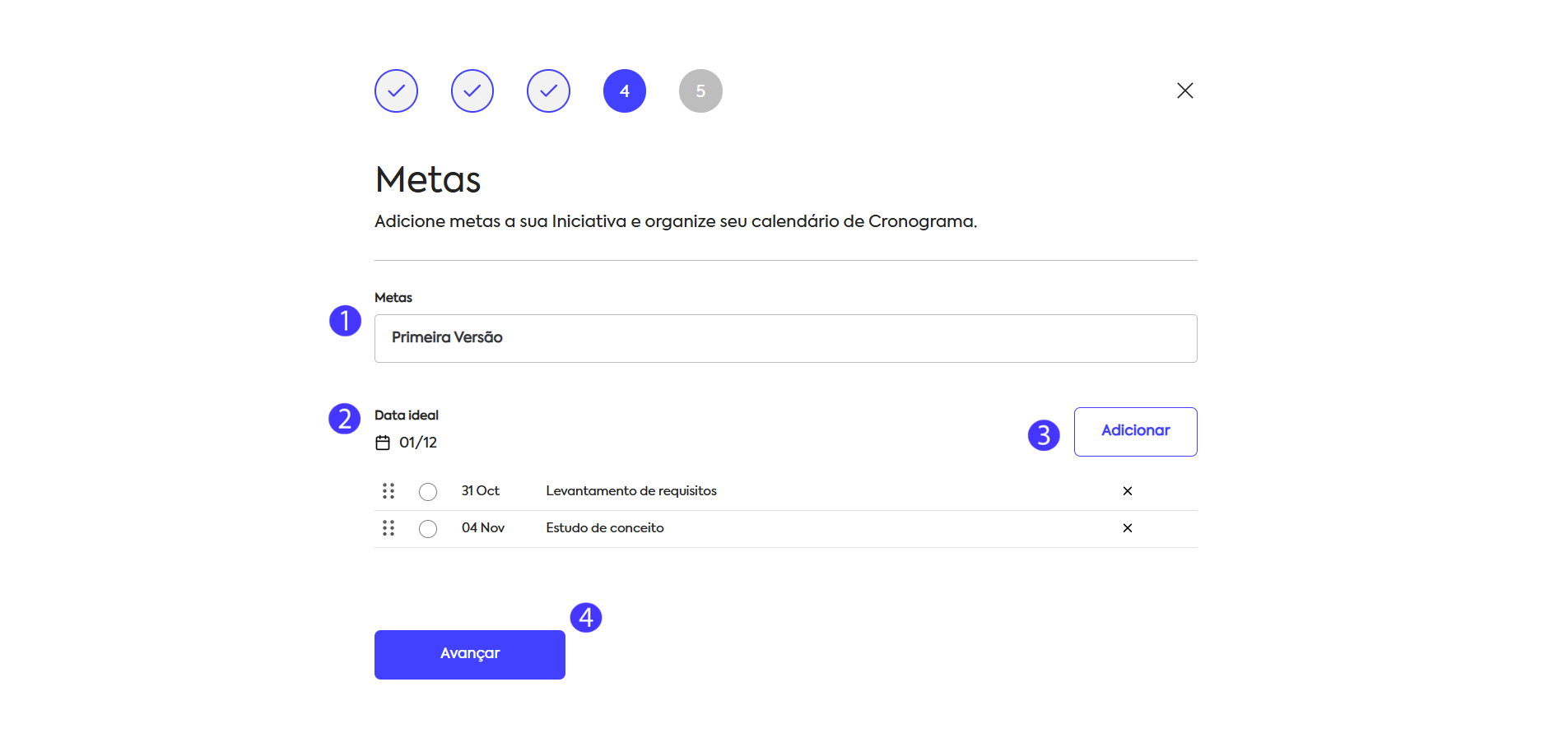
Task: Close the Metas wizard dialog
Action: (1184, 90)
